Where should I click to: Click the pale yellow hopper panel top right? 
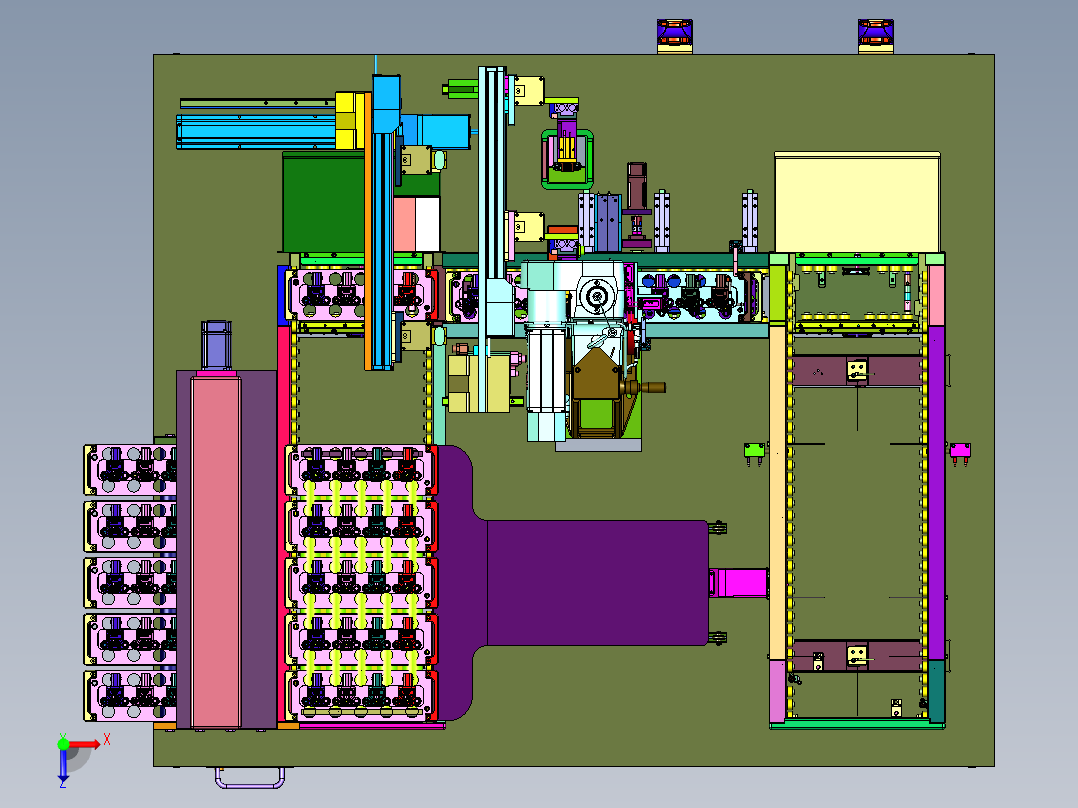(x=855, y=200)
